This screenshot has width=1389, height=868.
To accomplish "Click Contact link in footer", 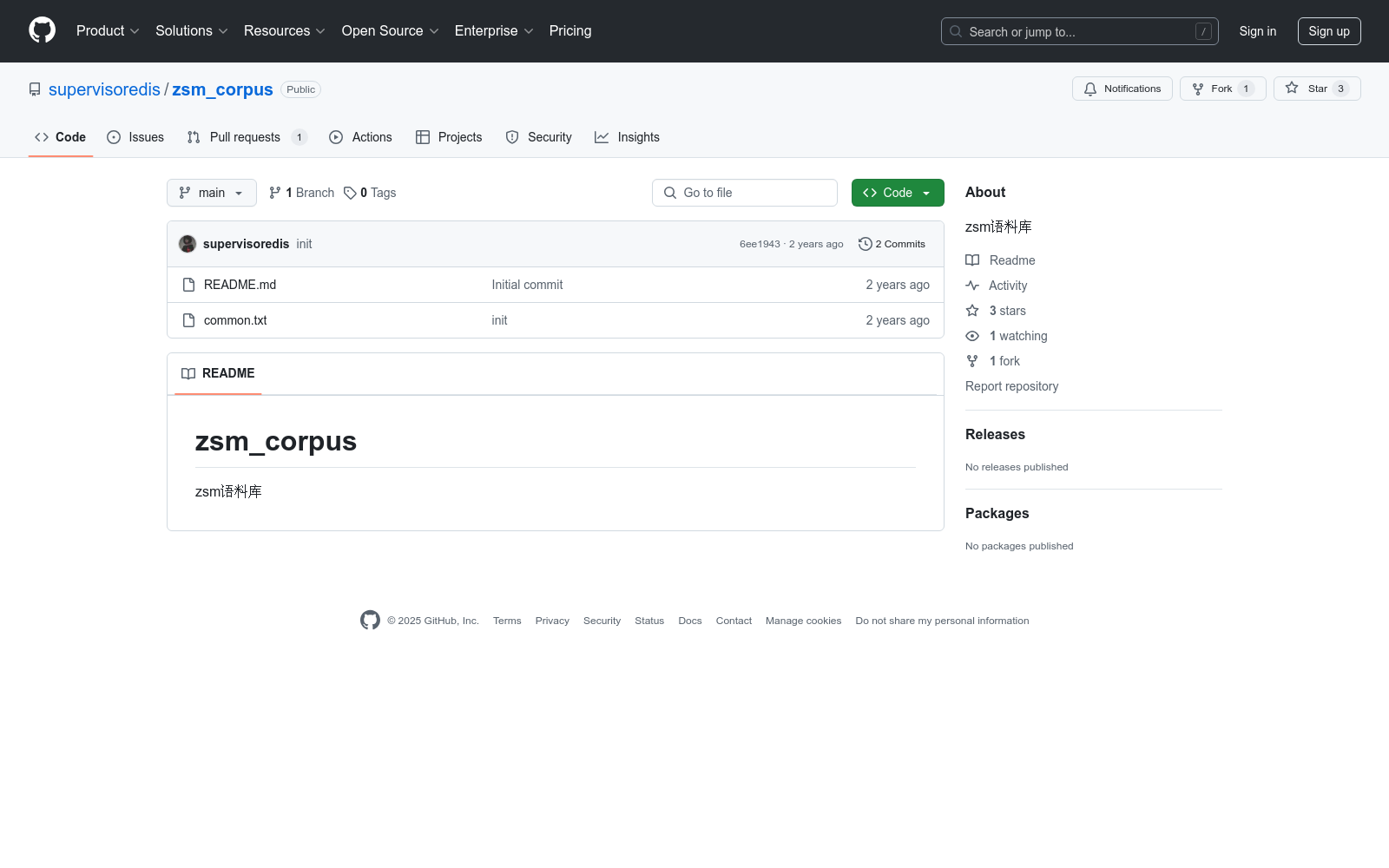I will 734,621.
